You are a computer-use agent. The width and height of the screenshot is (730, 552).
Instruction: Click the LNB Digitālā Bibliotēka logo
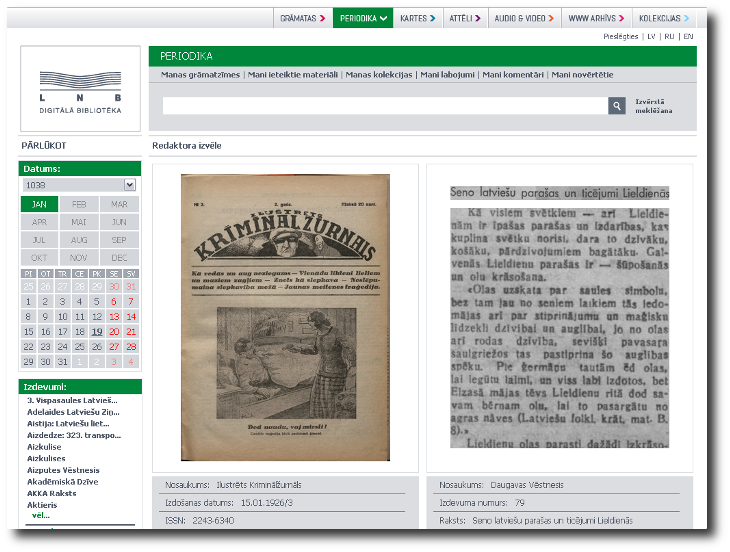click(80, 88)
